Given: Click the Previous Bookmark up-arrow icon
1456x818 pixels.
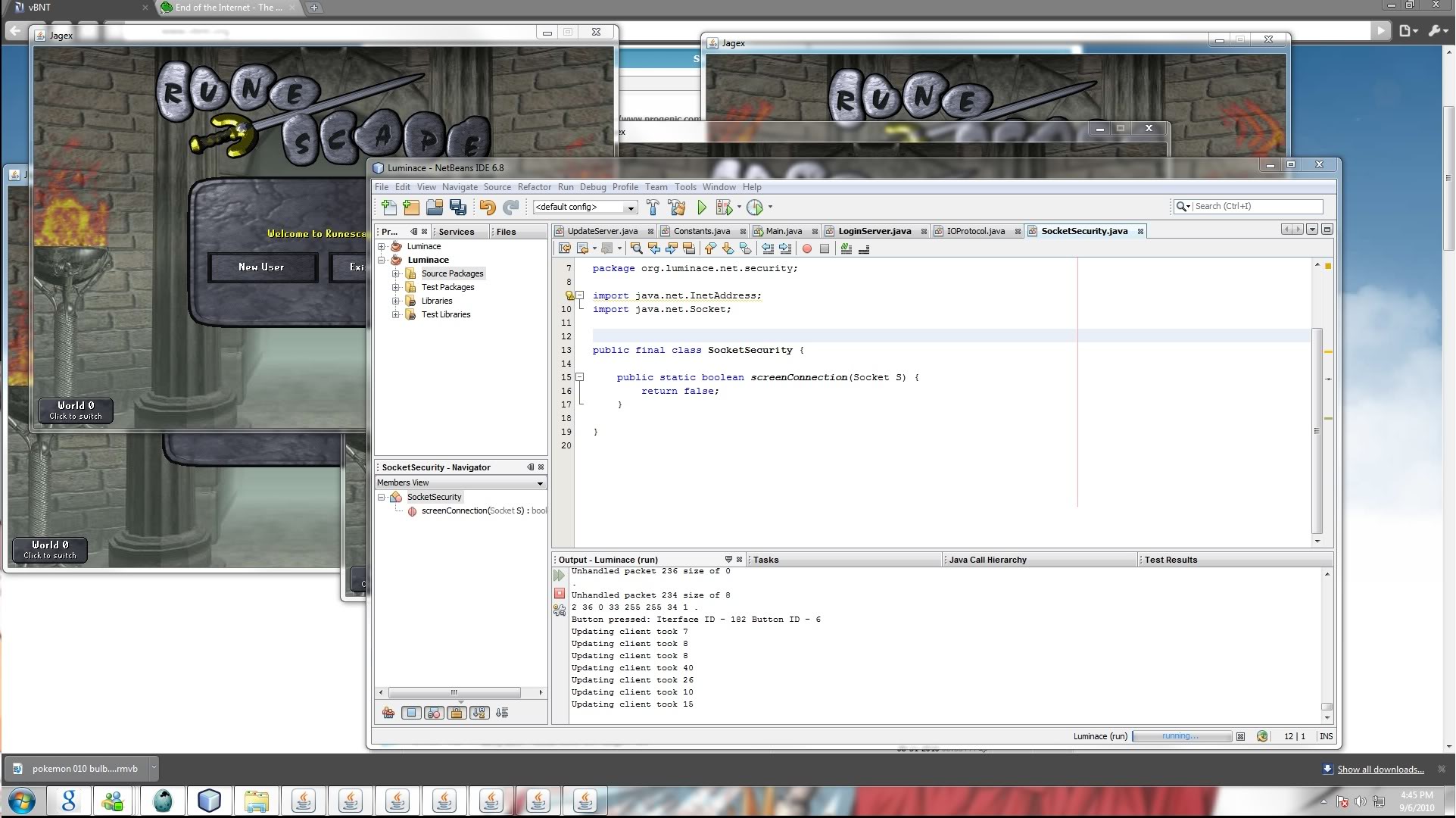Looking at the screenshot, I should [x=710, y=248].
